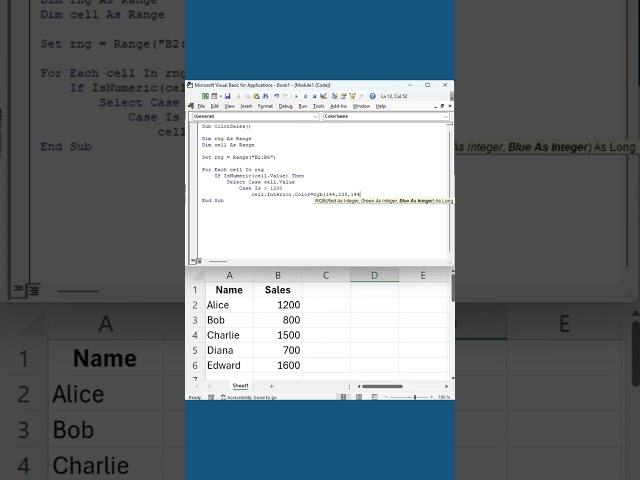Viewport: 640px width, 480px height.
Task: Expand the ColorSales procedure dropdown
Action: click(446, 117)
